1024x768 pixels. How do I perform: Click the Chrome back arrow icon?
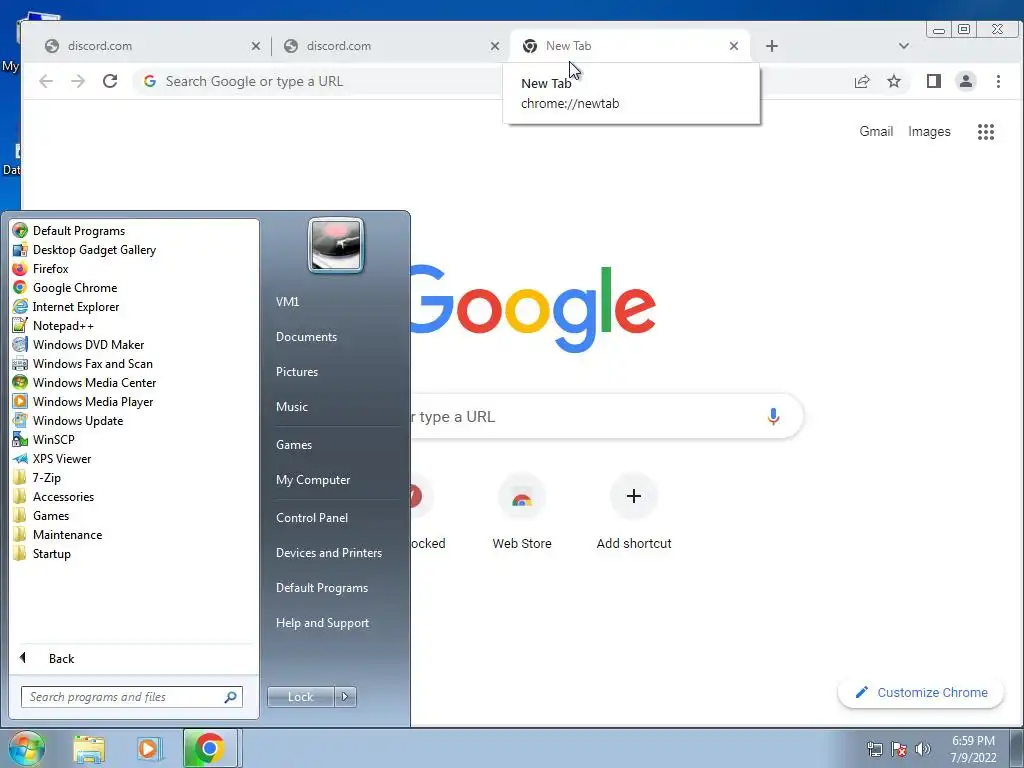point(46,81)
